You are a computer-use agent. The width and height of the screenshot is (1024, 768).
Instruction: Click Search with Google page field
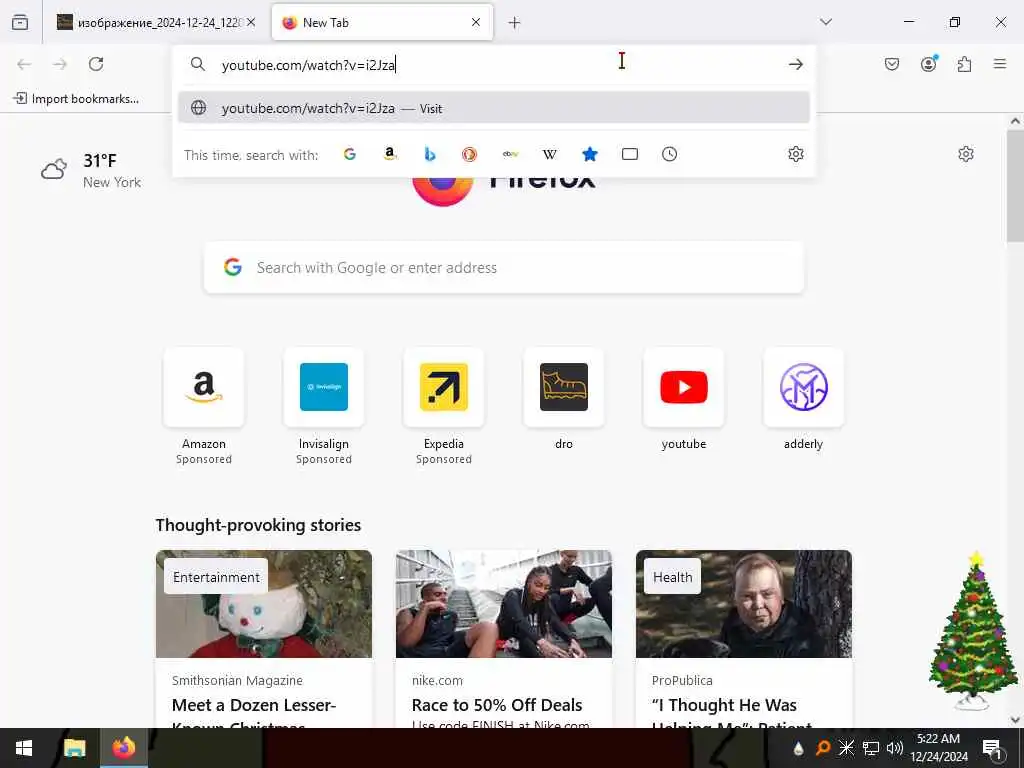tap(504, 268)
